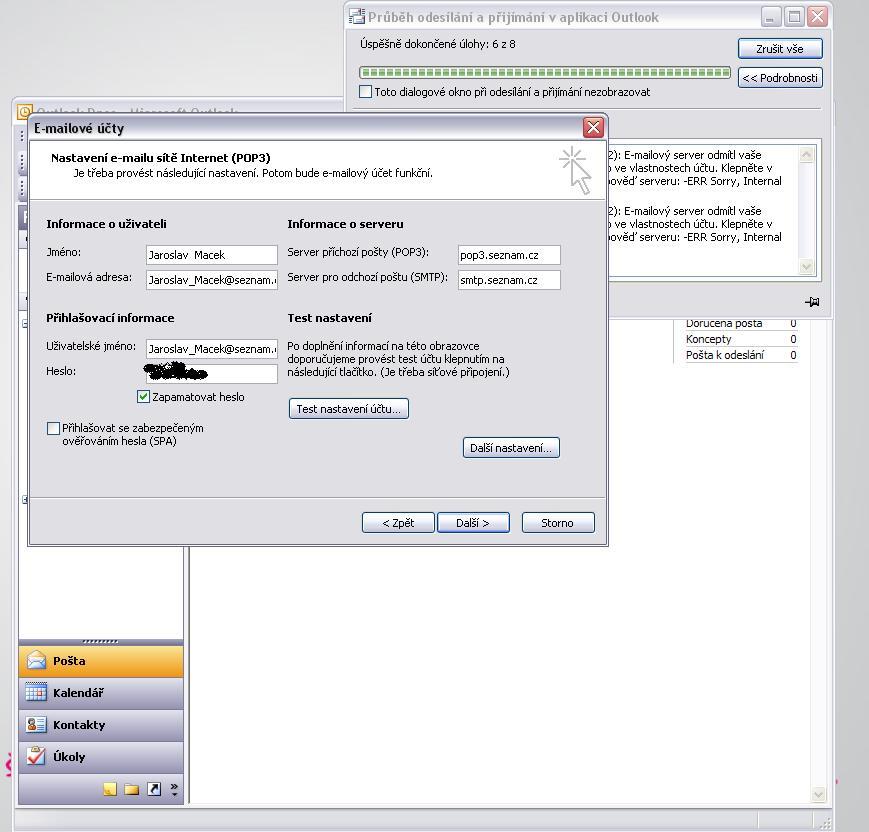Open Notes via yellow note icon
This screenshot has height=832, width=869.
pos(110,789)
